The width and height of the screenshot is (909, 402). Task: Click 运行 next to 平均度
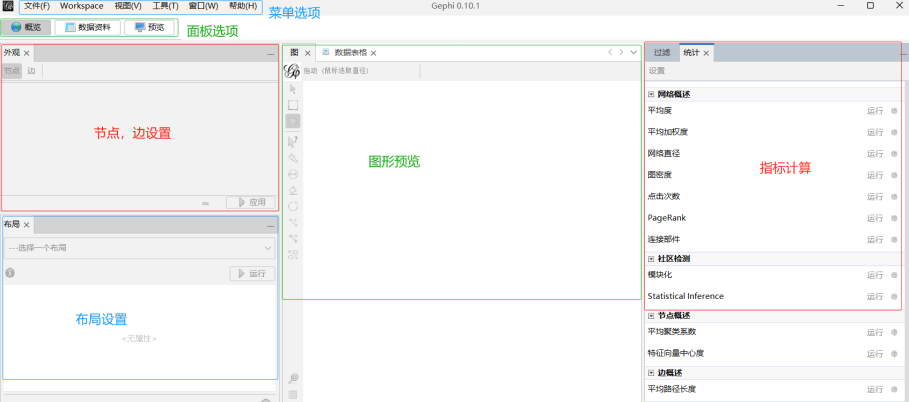(x=874, y=111)
